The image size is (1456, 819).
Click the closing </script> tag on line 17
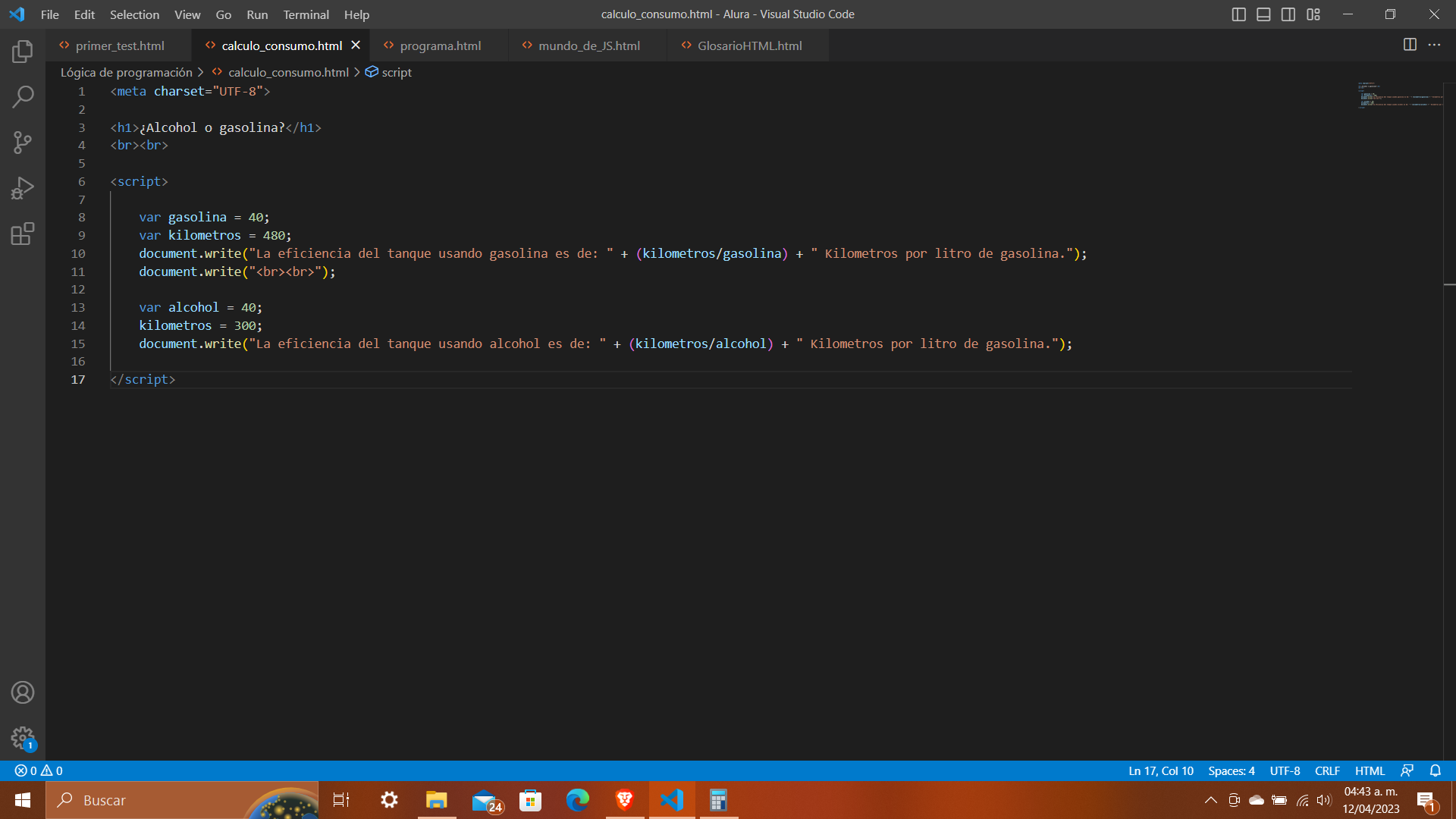(143, 379)
